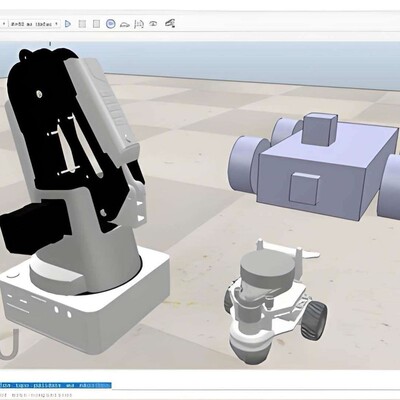Image resolution: width=400 pixels, height=400 pixels.
Task: Toggle the circled blue play icon
Action: tap(111, 24)
